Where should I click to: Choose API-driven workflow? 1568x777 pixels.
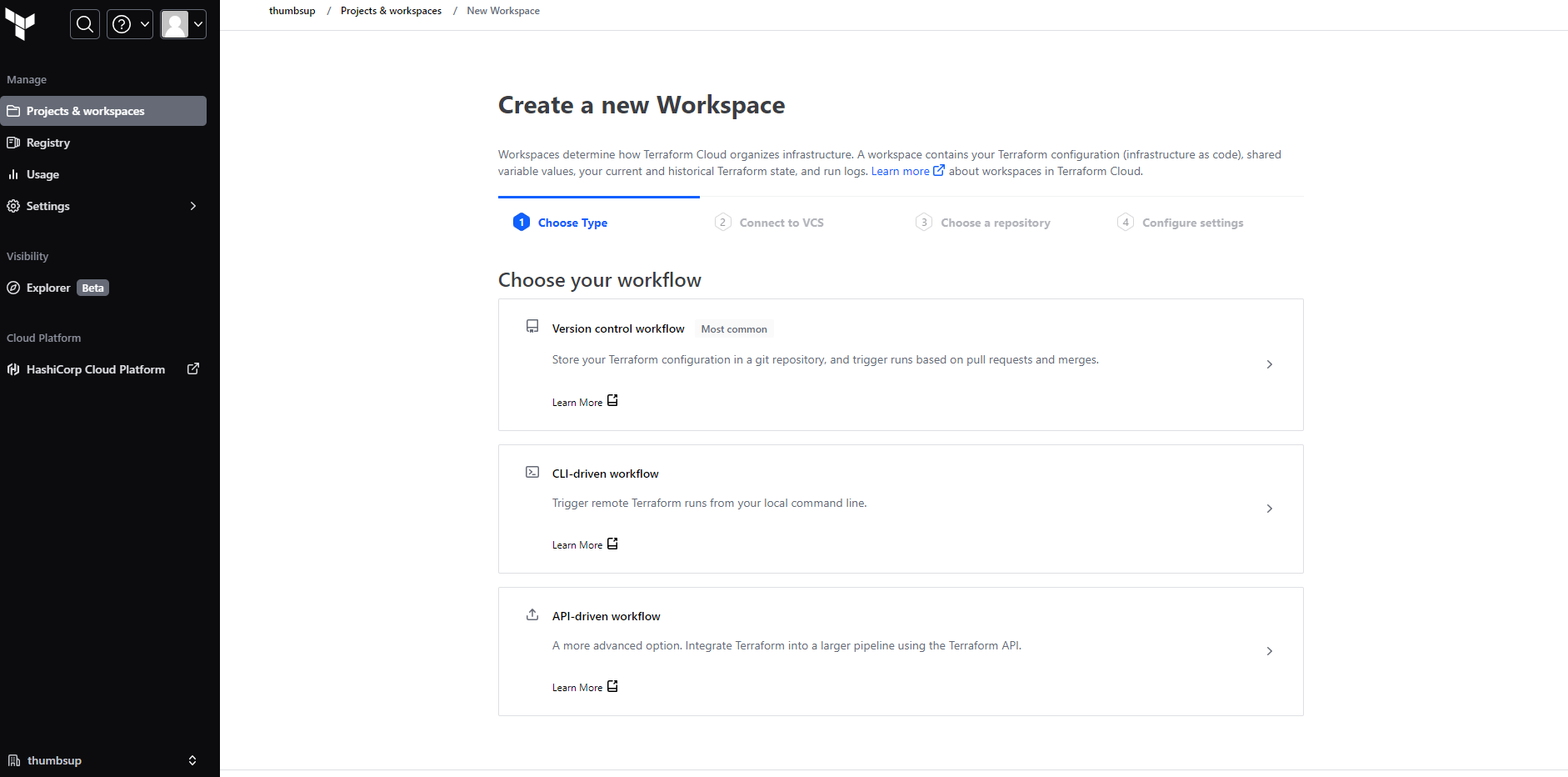pos(901,651)
